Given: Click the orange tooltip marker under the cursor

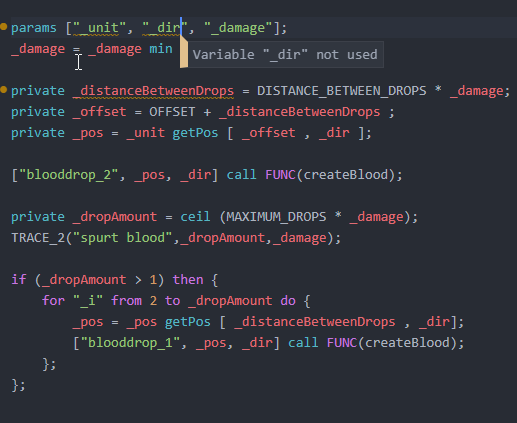Looking at the screenshot, I should 184,52.
